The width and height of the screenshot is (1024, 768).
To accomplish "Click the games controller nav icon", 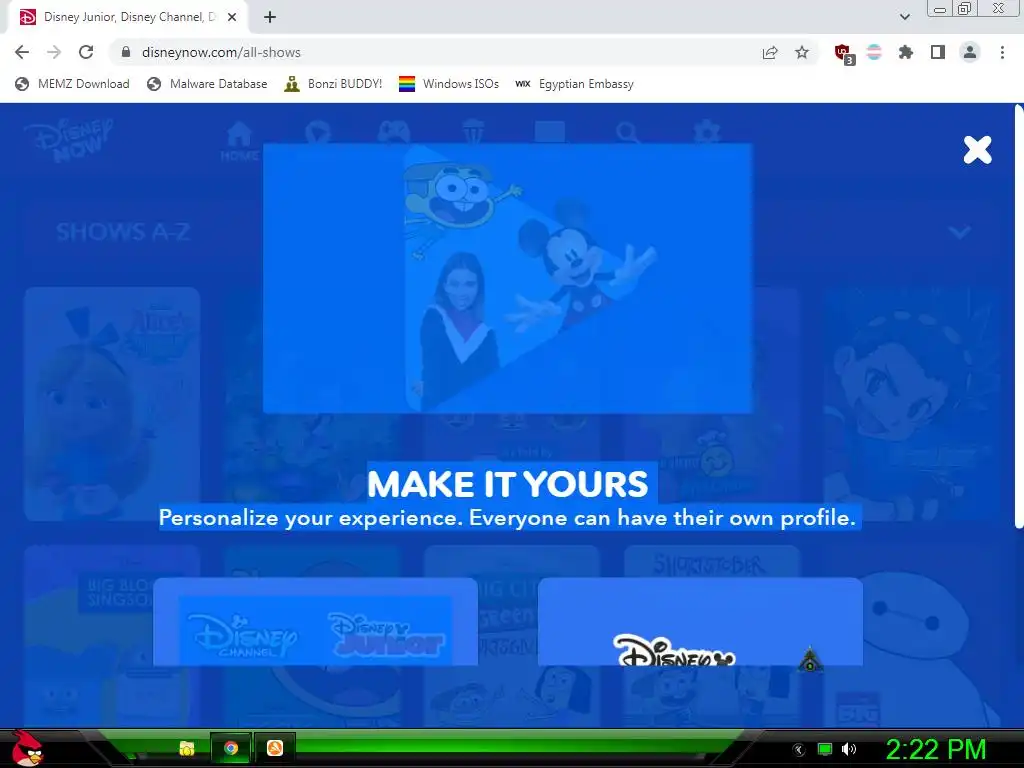I will coord(394,133).
